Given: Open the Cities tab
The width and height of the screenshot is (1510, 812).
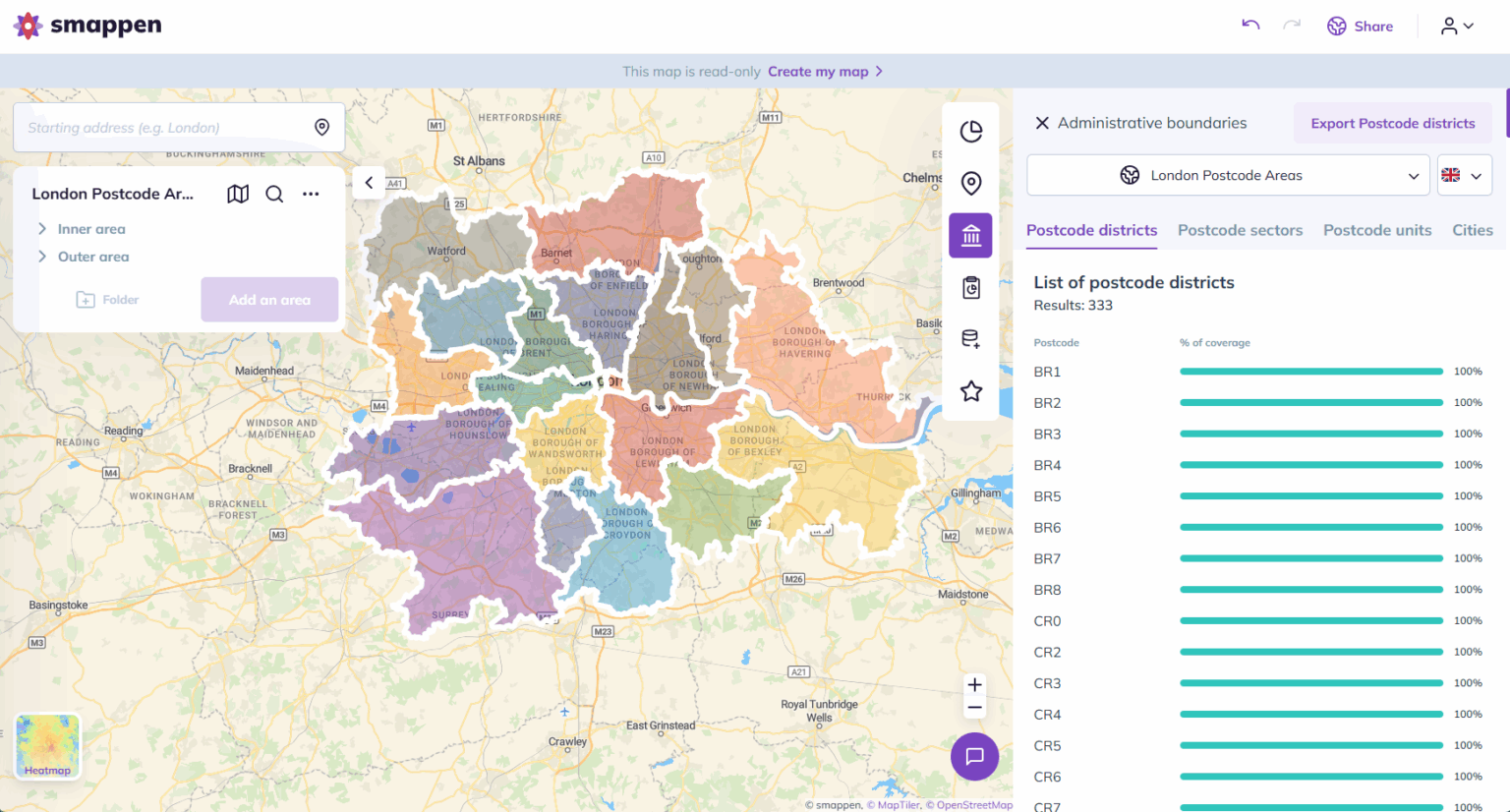Looking at the screenshot, I should pos(1472,230).
